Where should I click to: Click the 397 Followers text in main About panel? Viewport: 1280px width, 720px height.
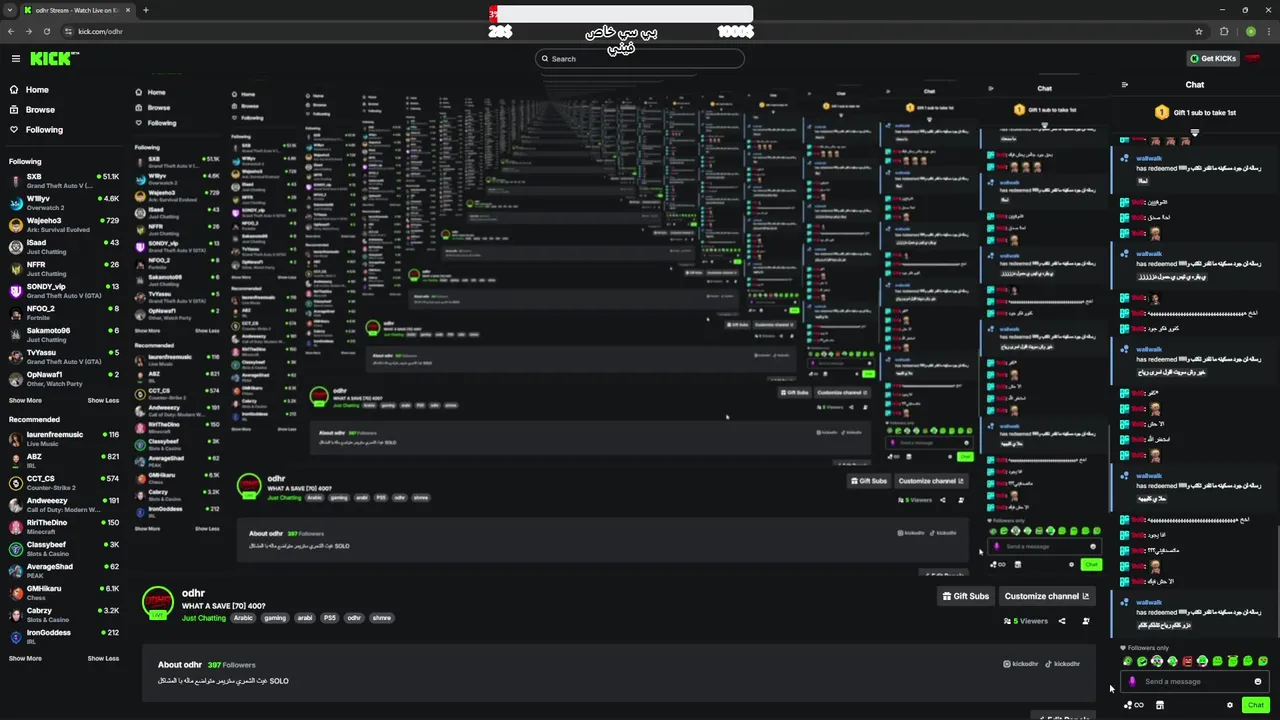[231, 665]
